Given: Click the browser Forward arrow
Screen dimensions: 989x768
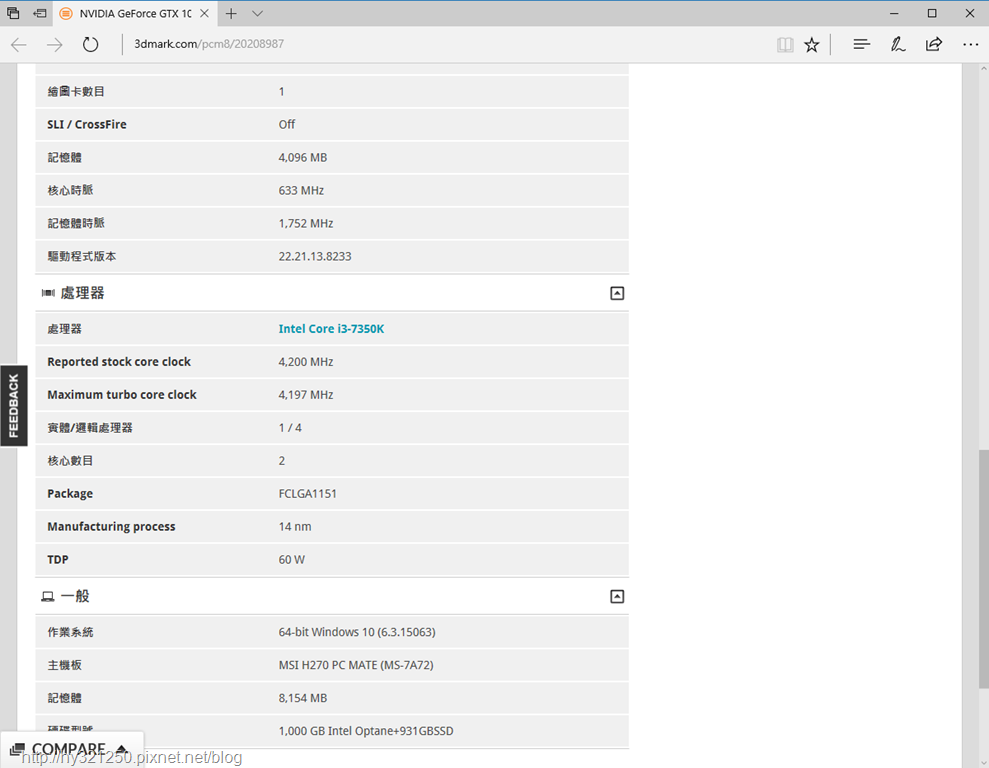Looking at the screenshot, I should 55,44.
